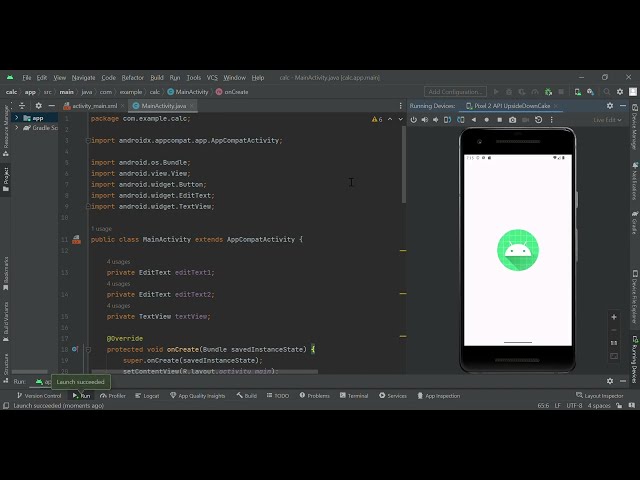Open the Layout Inspector tool window
This screenshot has height=480, width=640.
(600, 396)
